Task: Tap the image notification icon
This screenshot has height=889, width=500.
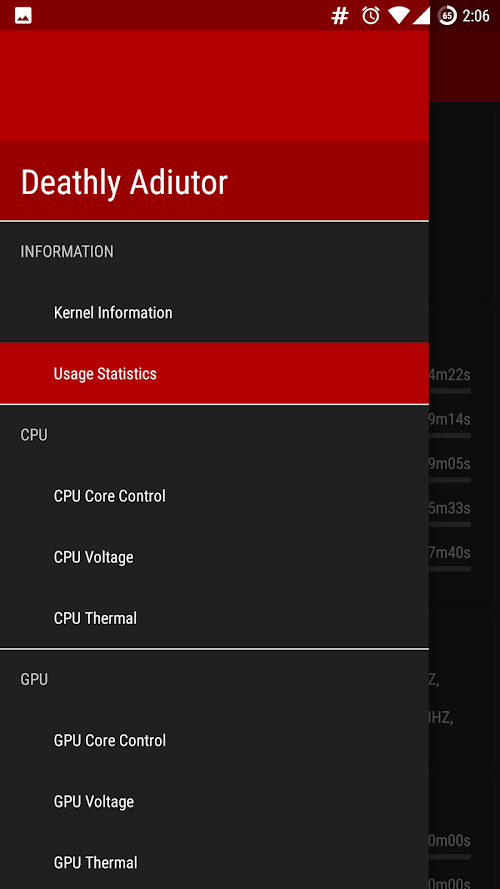Action: point(23,16)
